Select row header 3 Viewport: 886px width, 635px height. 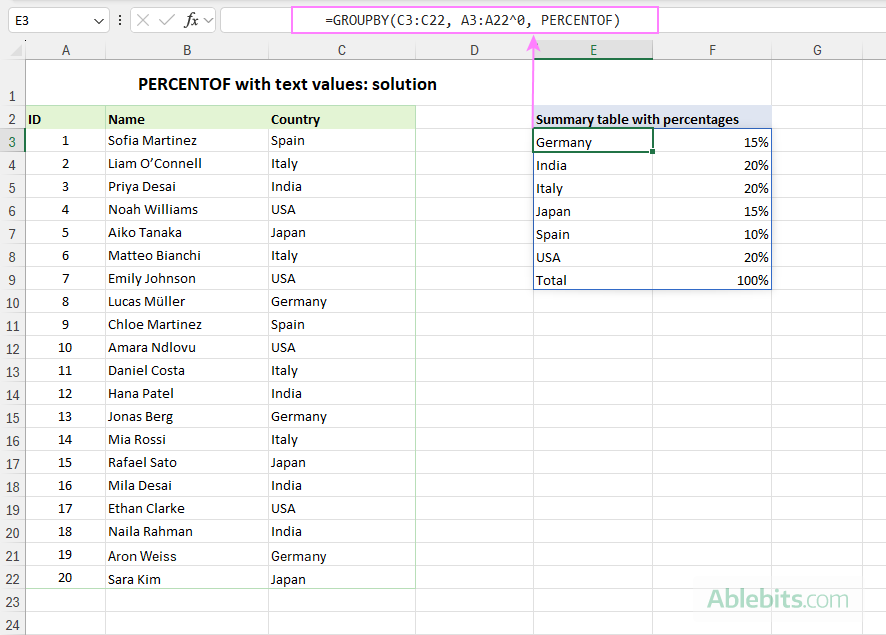tap(12, 141)
